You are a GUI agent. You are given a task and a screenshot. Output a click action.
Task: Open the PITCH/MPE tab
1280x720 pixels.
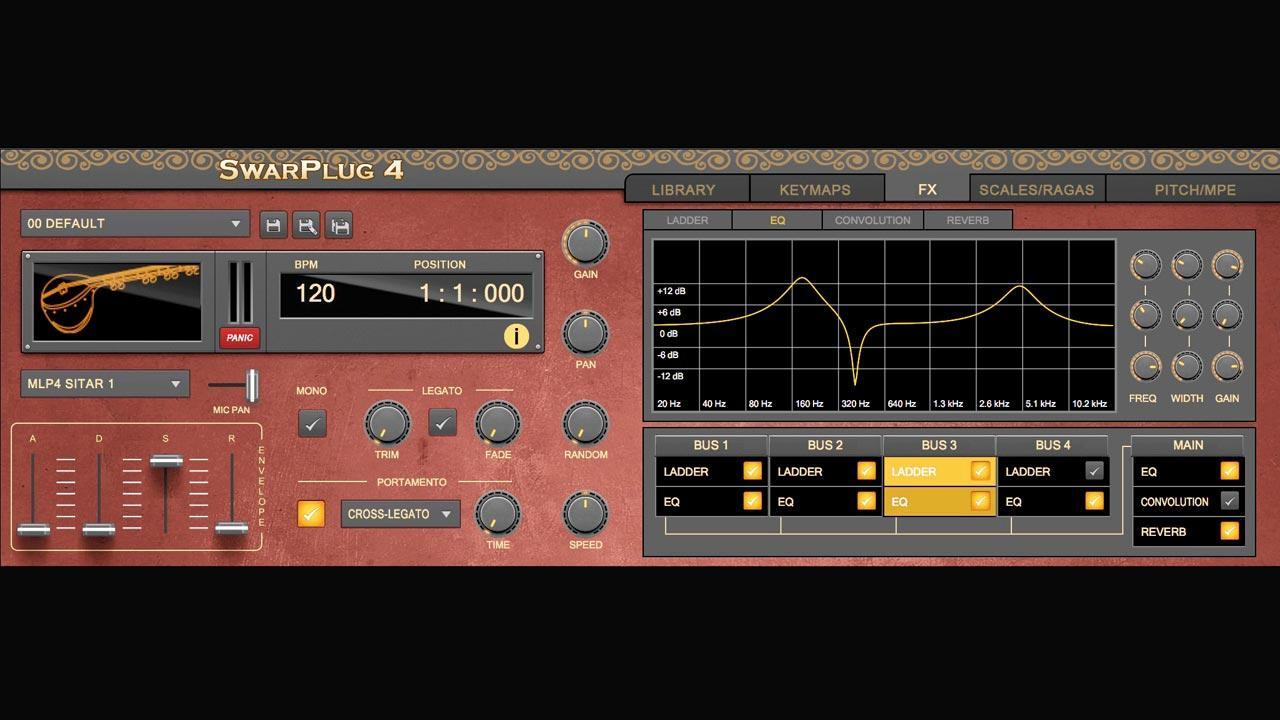coord(1195,189)
